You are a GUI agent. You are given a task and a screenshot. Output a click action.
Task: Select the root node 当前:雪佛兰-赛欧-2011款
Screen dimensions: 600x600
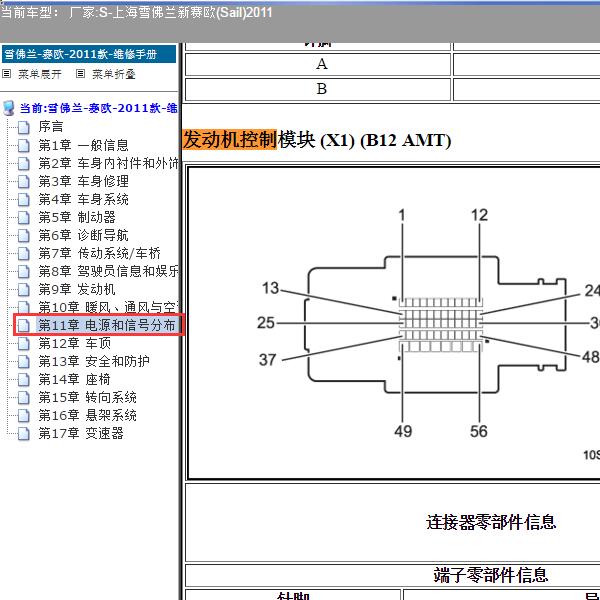98,108
